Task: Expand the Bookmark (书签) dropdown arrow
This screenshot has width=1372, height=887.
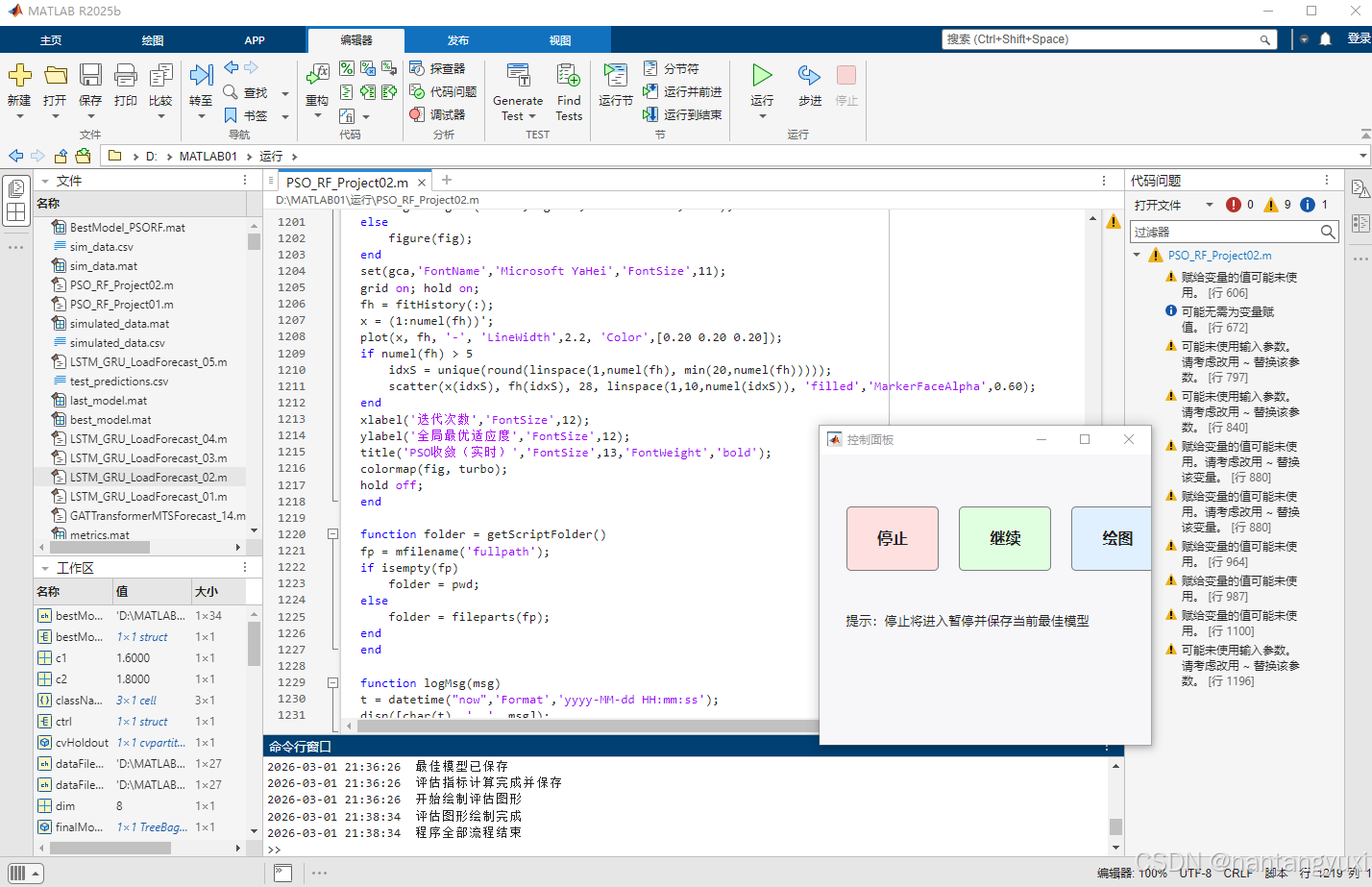Action: pyautogui.click(x=285, y=116)
